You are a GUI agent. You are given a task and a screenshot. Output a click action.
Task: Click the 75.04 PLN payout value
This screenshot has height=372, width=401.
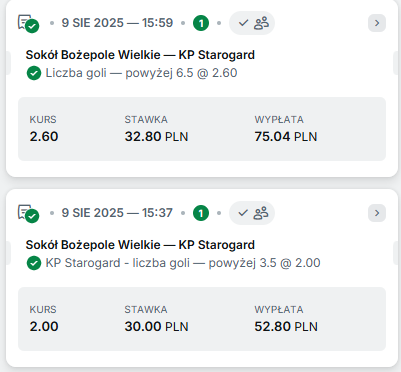286,137
